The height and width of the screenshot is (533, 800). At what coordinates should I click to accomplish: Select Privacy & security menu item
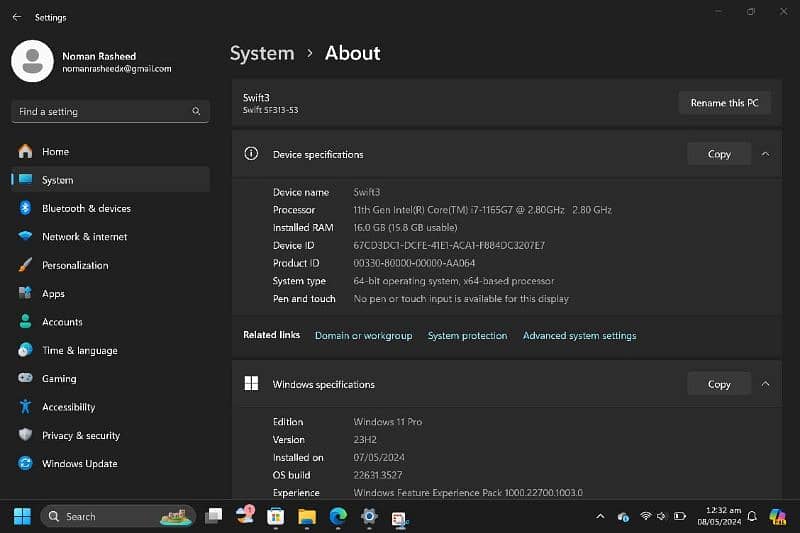click(x=80, y=436)
